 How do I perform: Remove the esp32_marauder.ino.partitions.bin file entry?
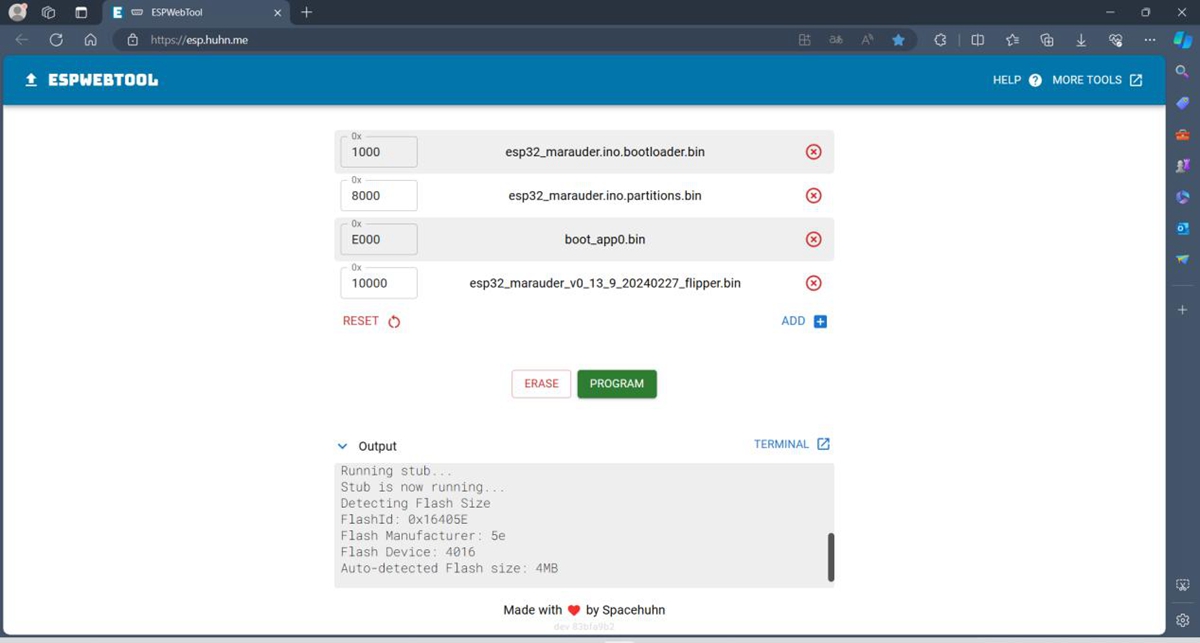click(x=814, y=196)
